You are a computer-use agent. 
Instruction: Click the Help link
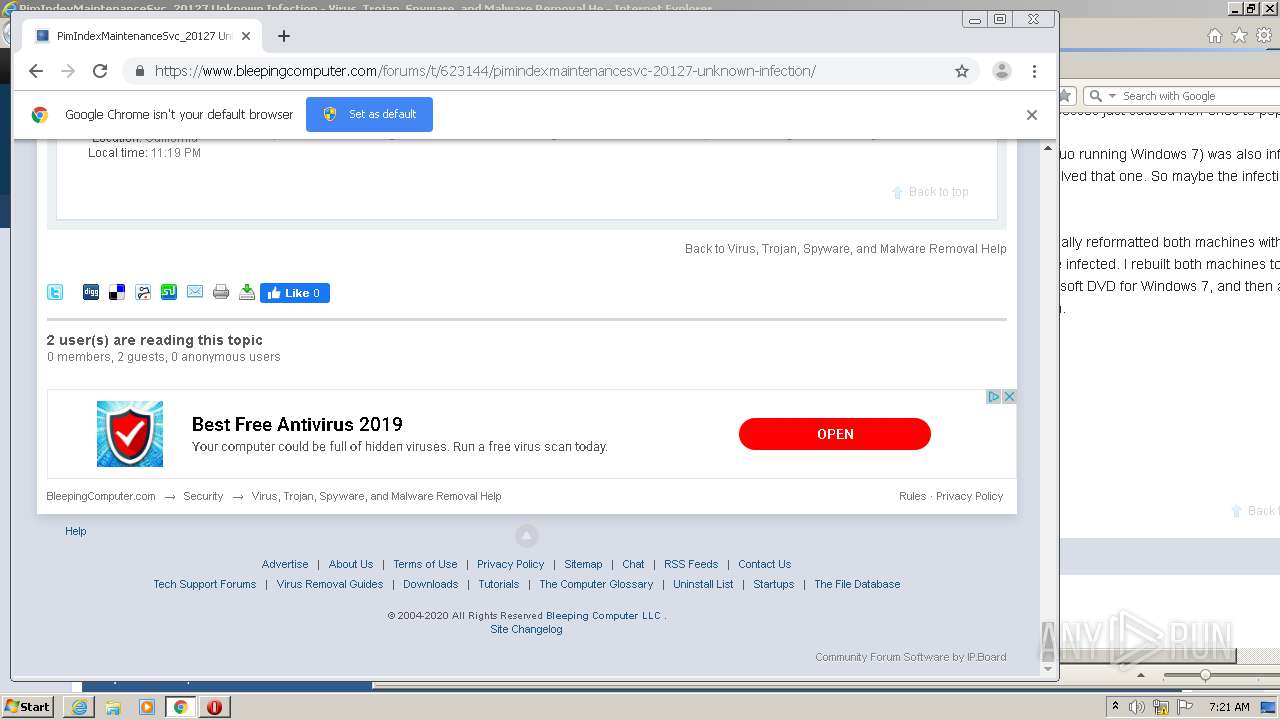coord(76,531)
